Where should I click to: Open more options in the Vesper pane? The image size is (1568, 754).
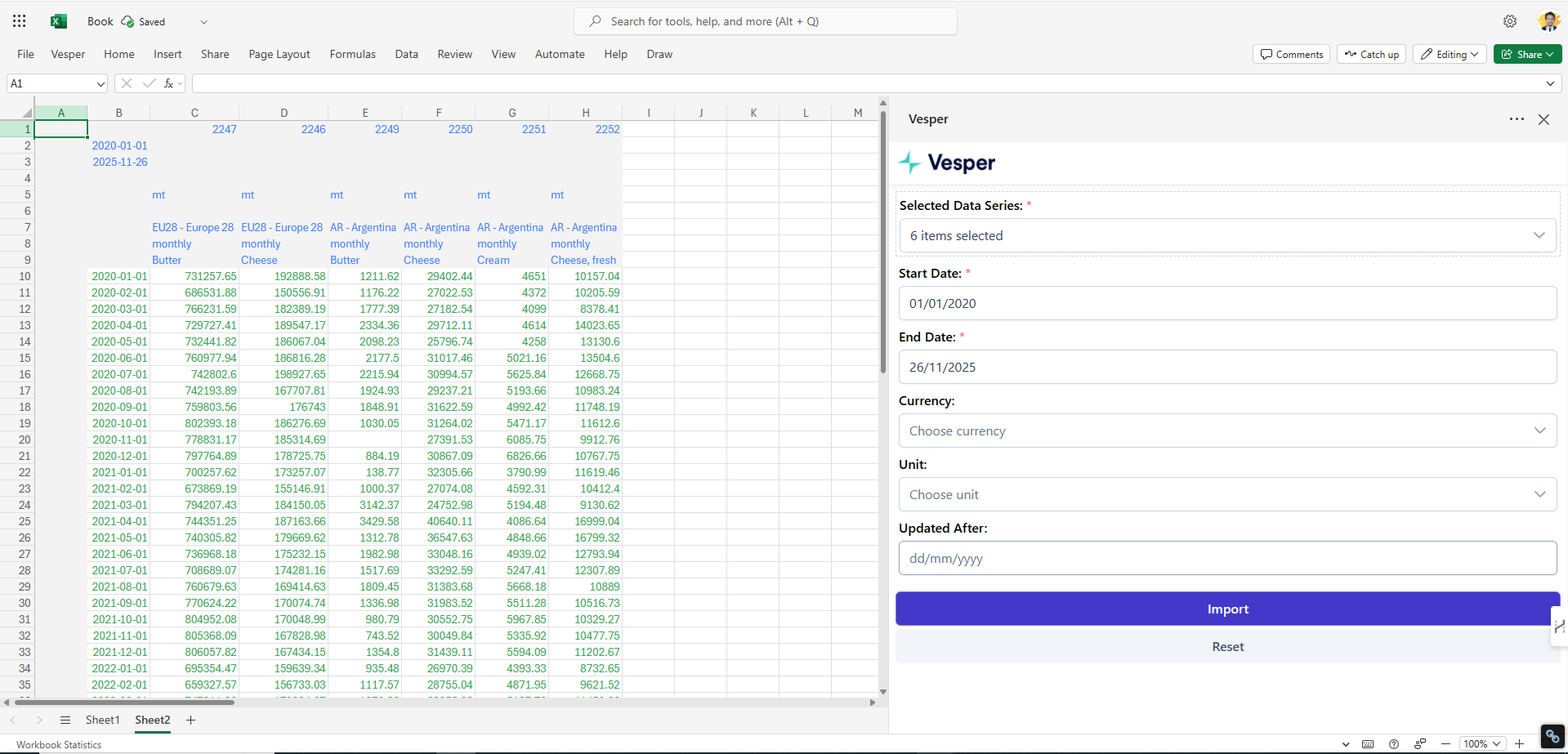click(1517, 119)
